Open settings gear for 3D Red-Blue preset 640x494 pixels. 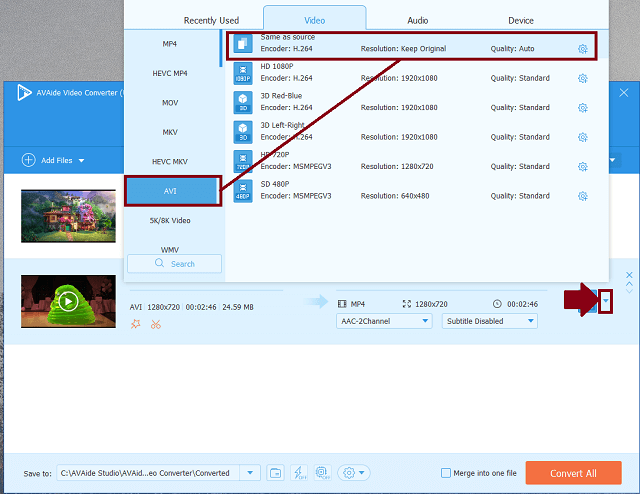pyautogui.click(x=582, y=108)
